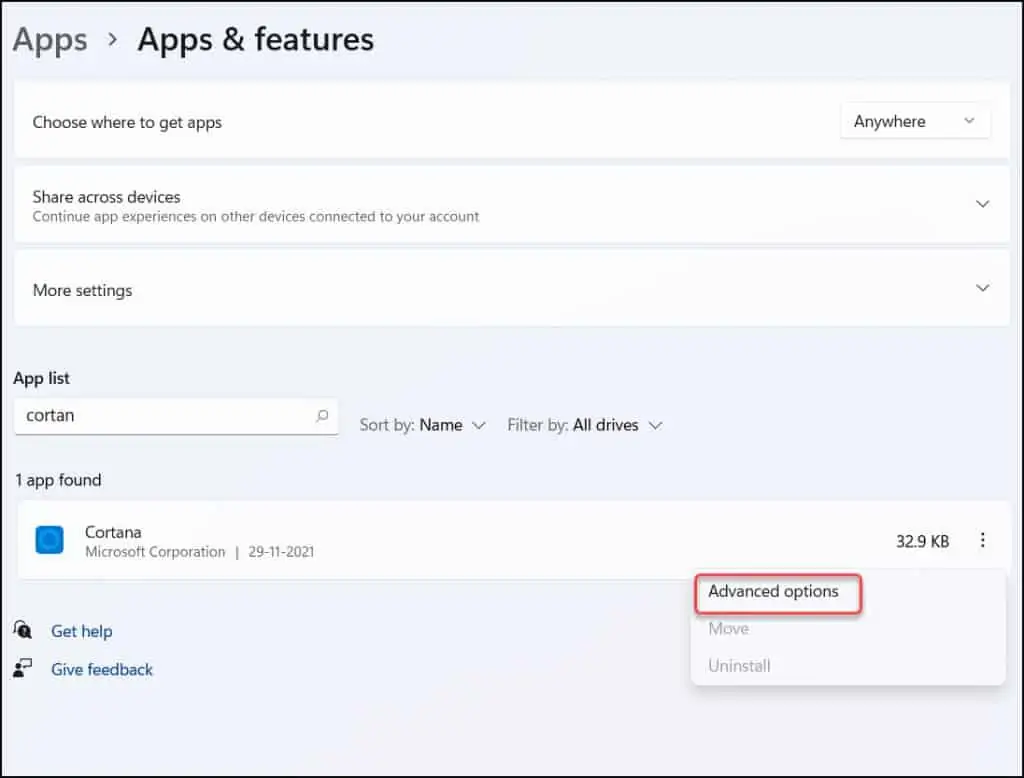Expand the More settings section

pyautogui.click(x=982, y=288)
